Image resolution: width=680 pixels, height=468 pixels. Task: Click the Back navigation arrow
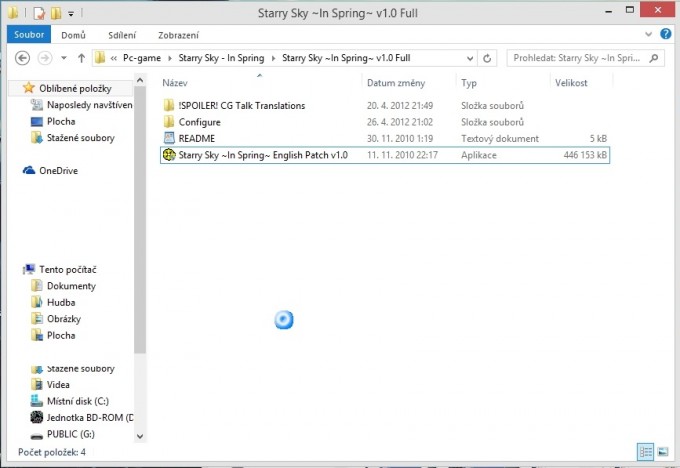coord(23,58)
